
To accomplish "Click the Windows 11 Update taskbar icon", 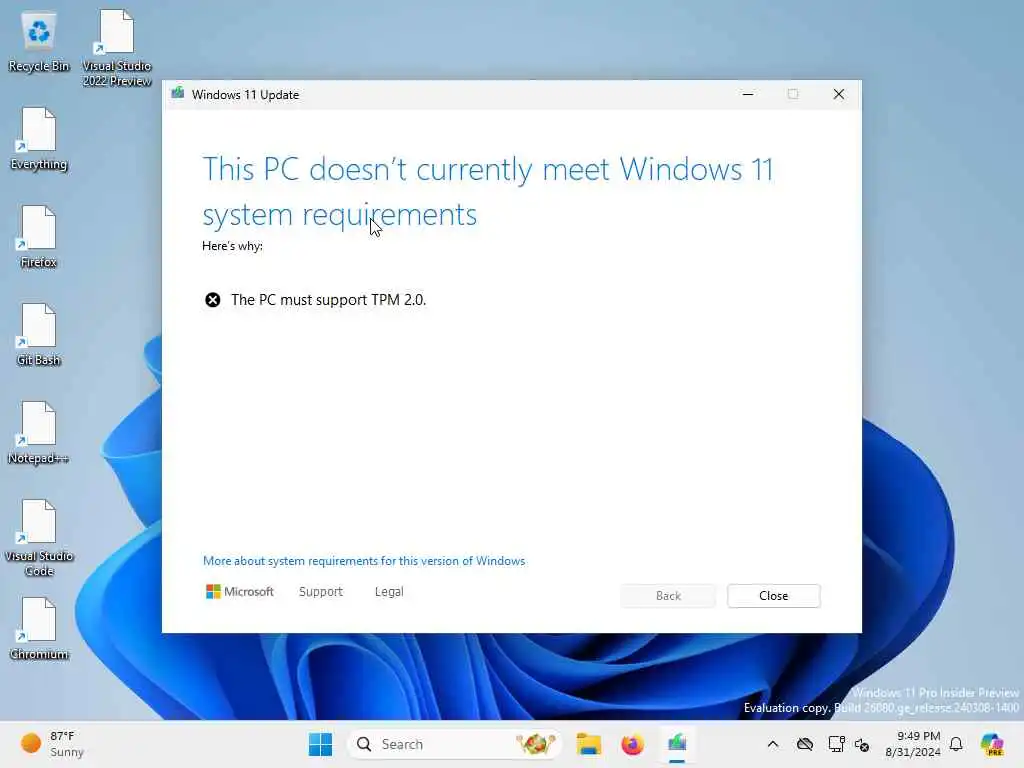I will click(x=677, y=744).
